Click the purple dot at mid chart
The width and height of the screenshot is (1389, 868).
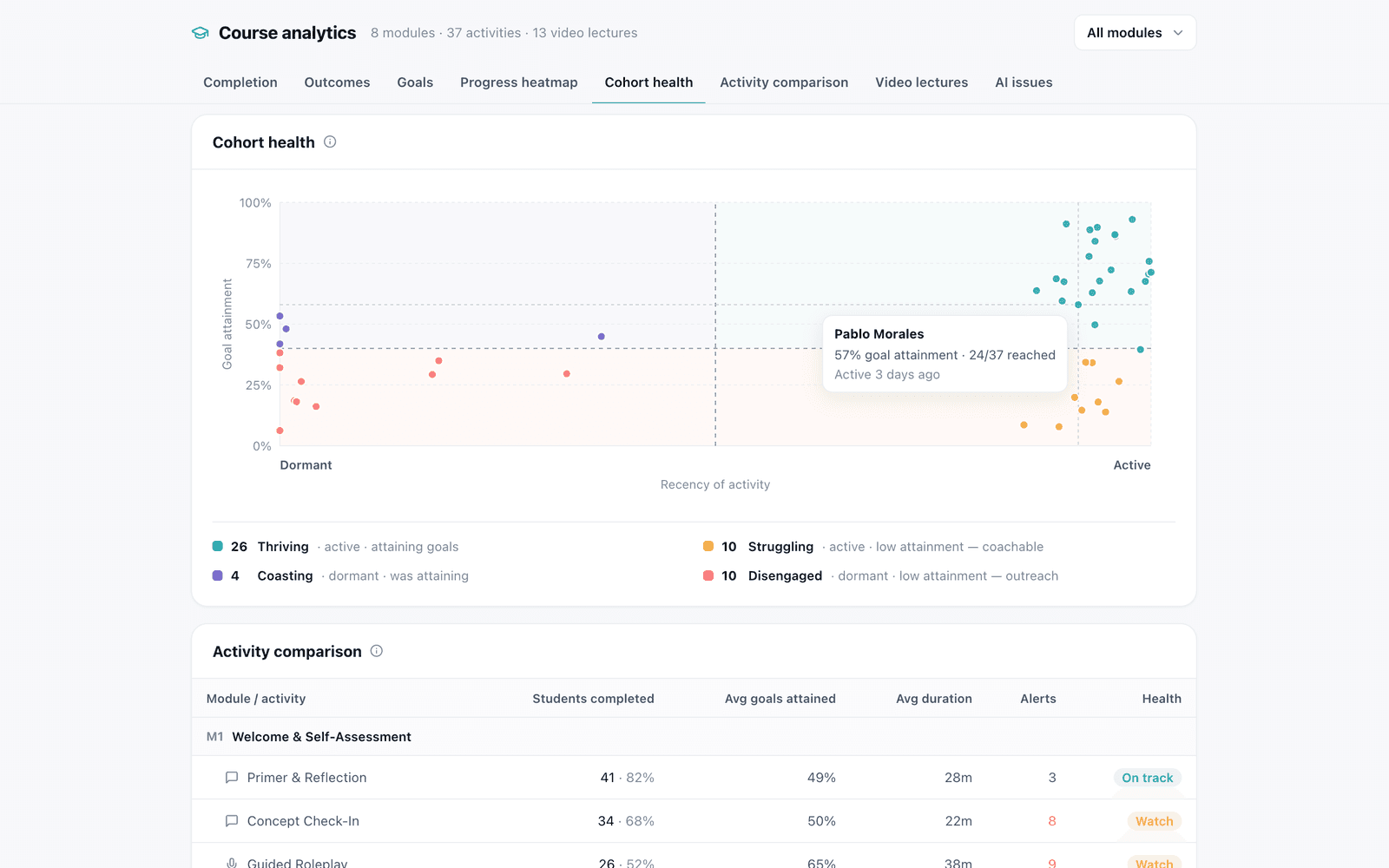pos(602,337)
